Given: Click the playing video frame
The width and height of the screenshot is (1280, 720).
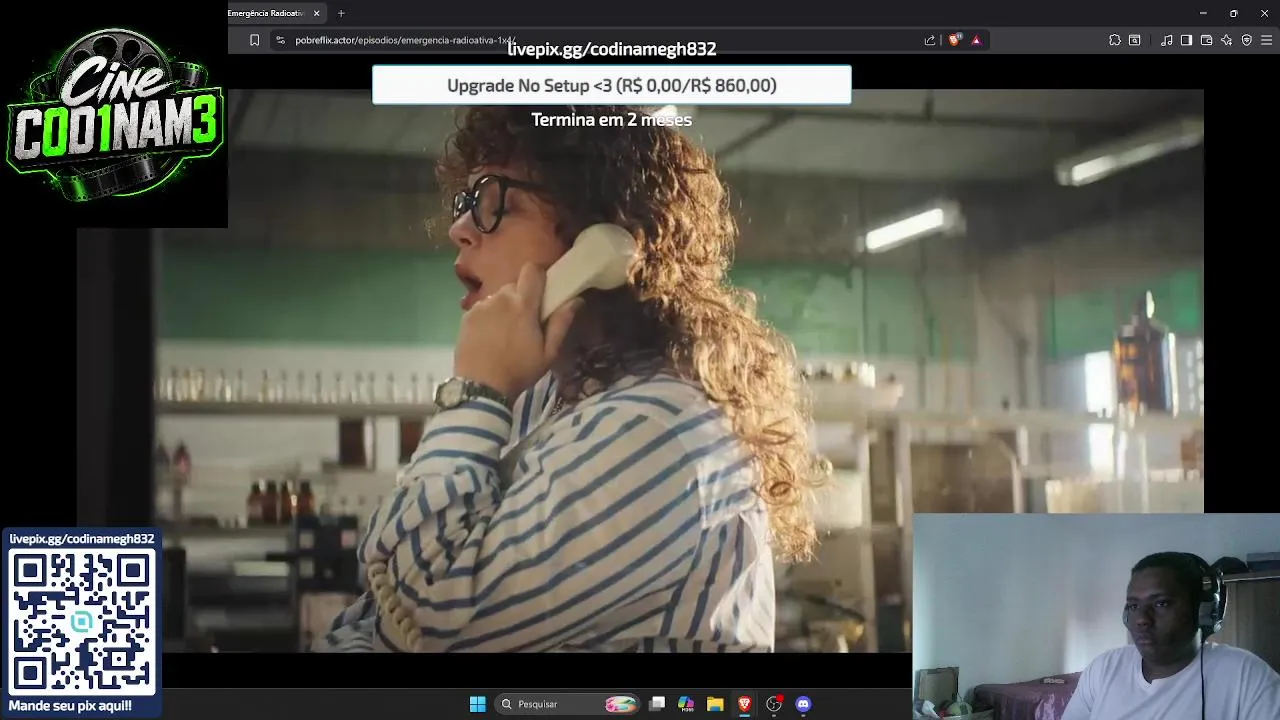Looking at the screenshot, I should click(640, 370).
